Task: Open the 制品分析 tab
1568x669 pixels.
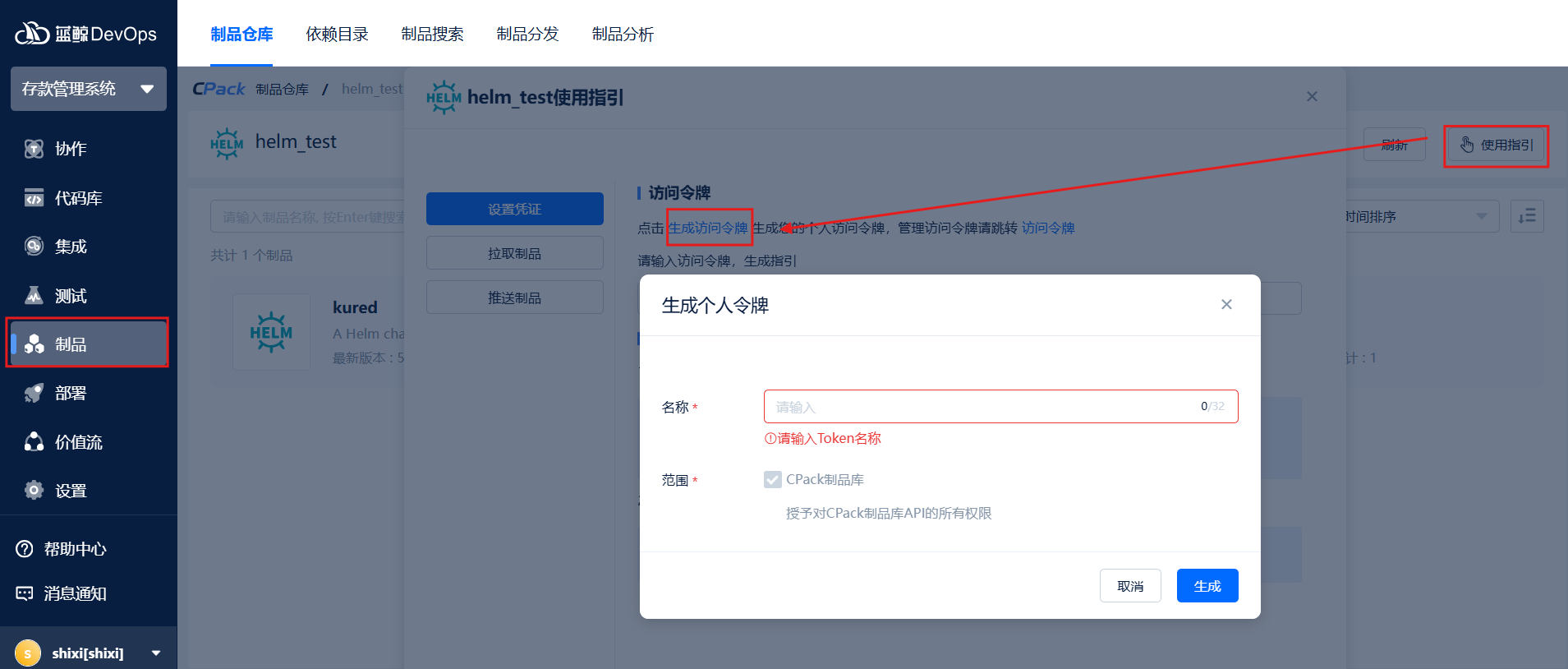Action: pos(623,35)
